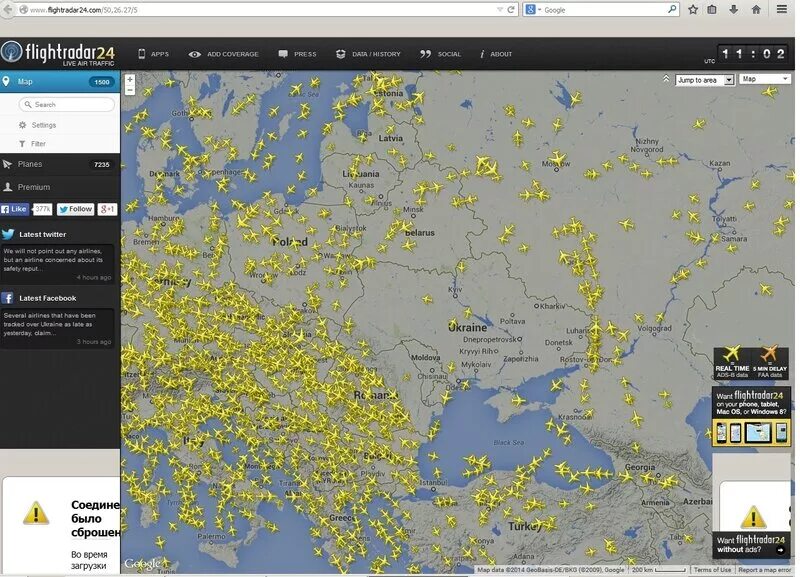Open the Press section

pyautogui.click(x=295, y=53)
